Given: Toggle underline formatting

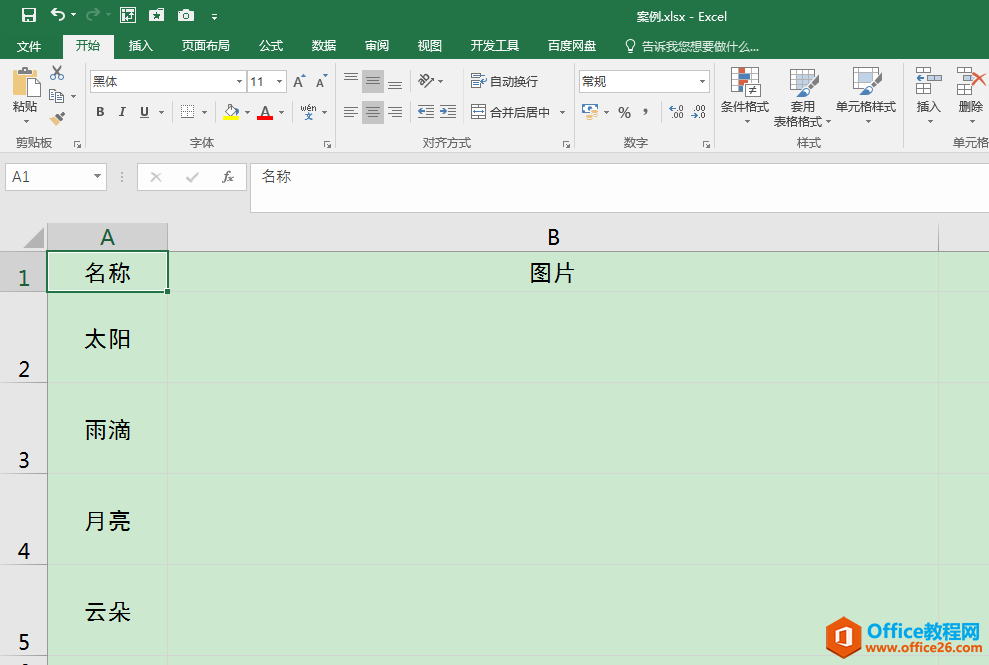Looking at the screenshot, I should (144, 112).
